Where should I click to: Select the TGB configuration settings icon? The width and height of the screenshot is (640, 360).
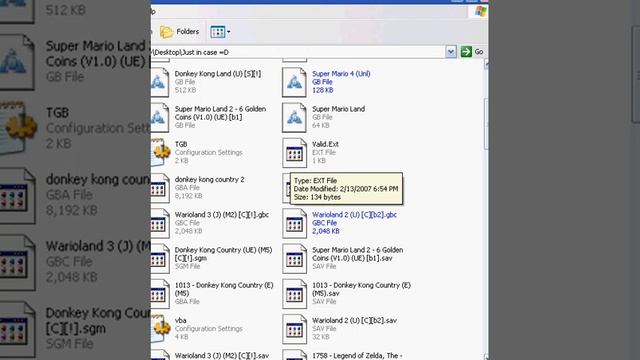pos(161,152)
